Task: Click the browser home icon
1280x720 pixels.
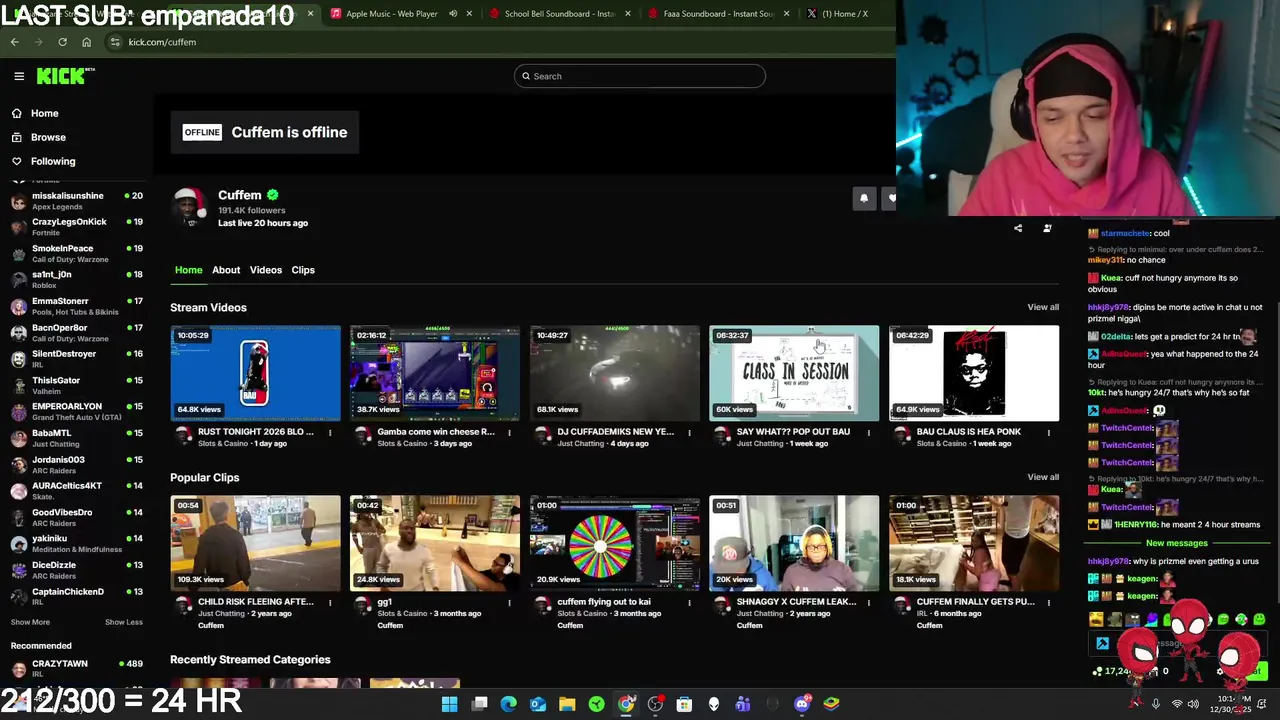Action: (86, 42)
